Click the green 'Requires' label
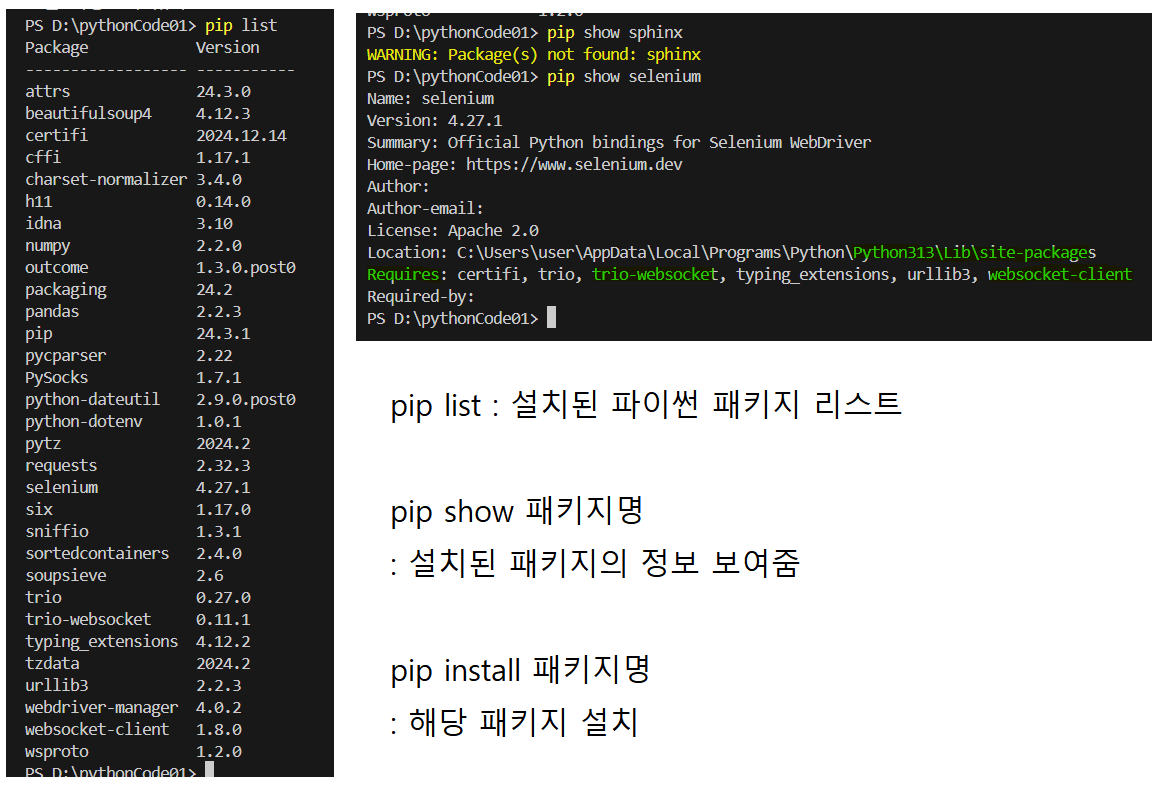This screenshot has height=785, width=1163. click(403, 275)
